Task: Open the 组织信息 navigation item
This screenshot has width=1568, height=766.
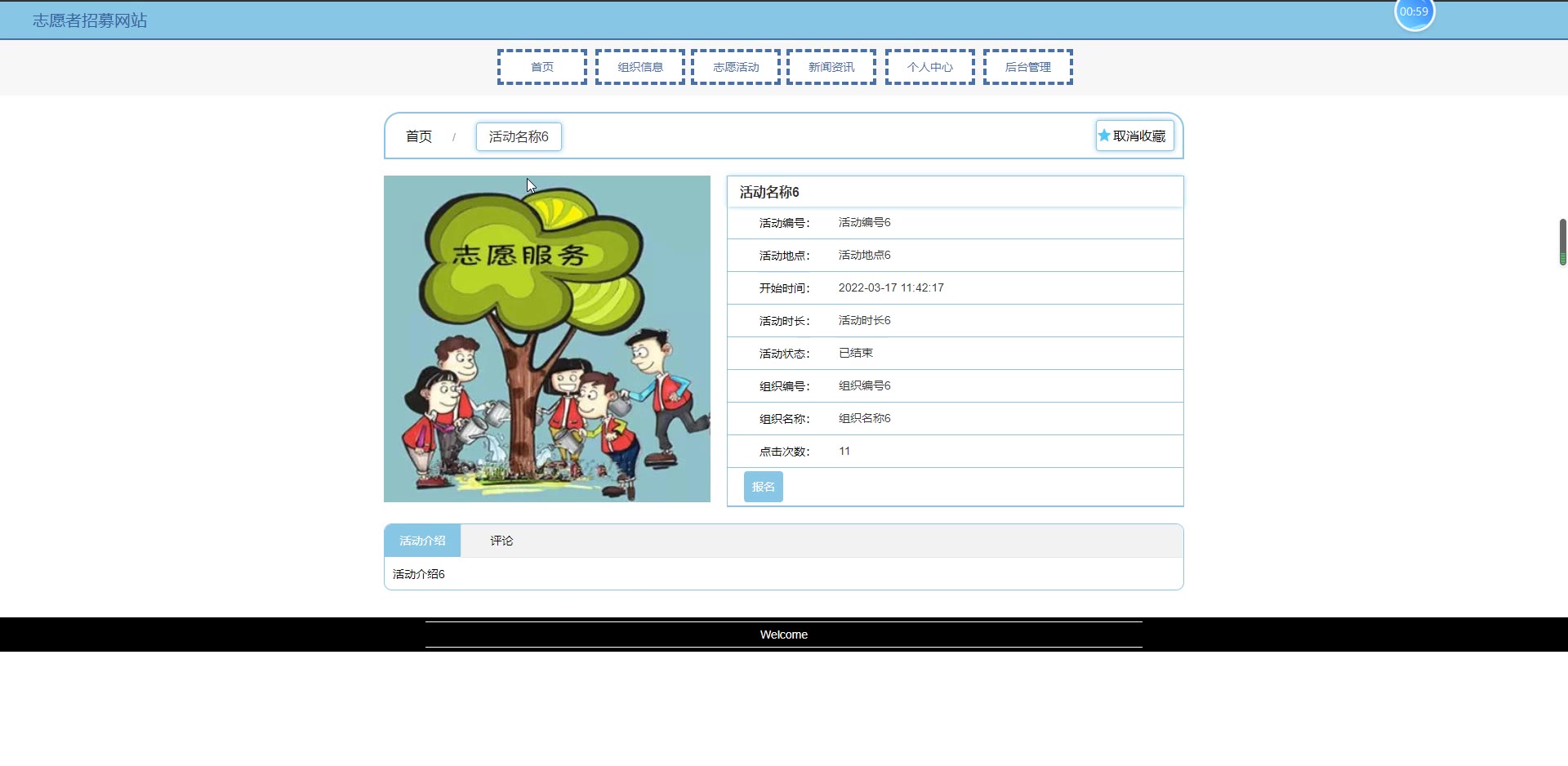Action: pos(640,67)
